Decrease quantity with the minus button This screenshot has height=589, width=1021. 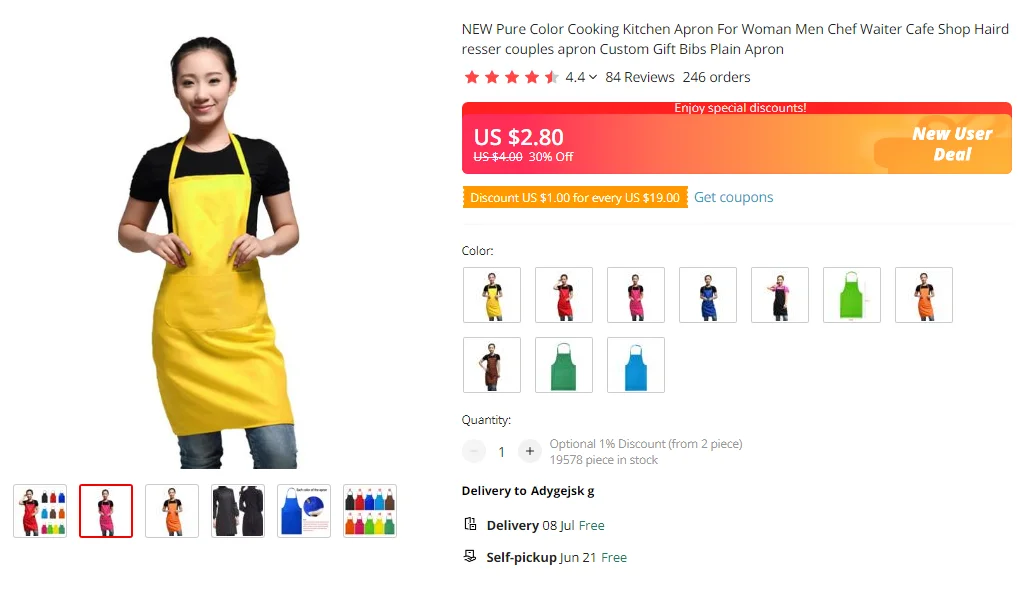click(473, 451)
